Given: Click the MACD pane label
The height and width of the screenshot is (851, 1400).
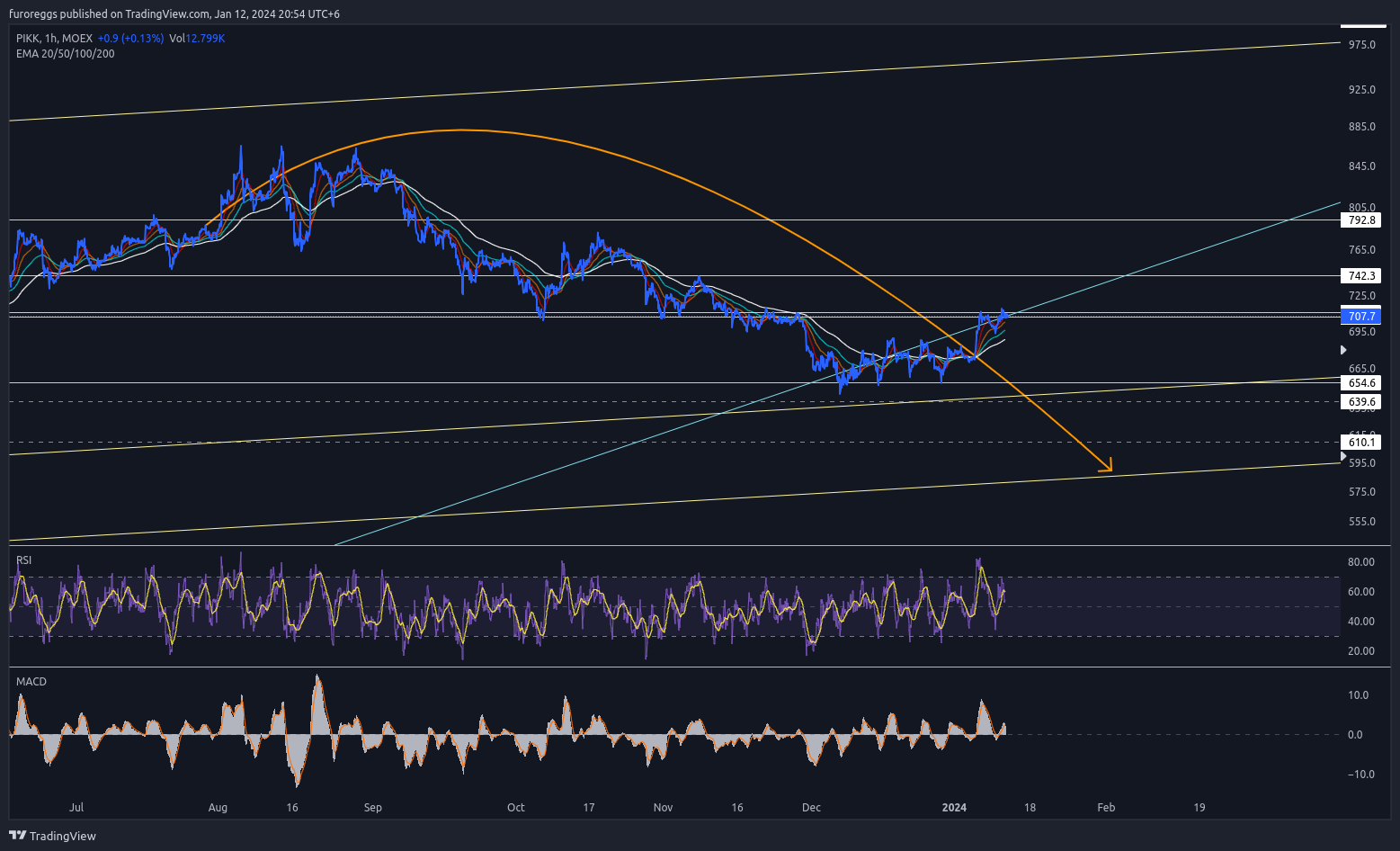Looking at the screenshot, I should (x=31, y=682).
